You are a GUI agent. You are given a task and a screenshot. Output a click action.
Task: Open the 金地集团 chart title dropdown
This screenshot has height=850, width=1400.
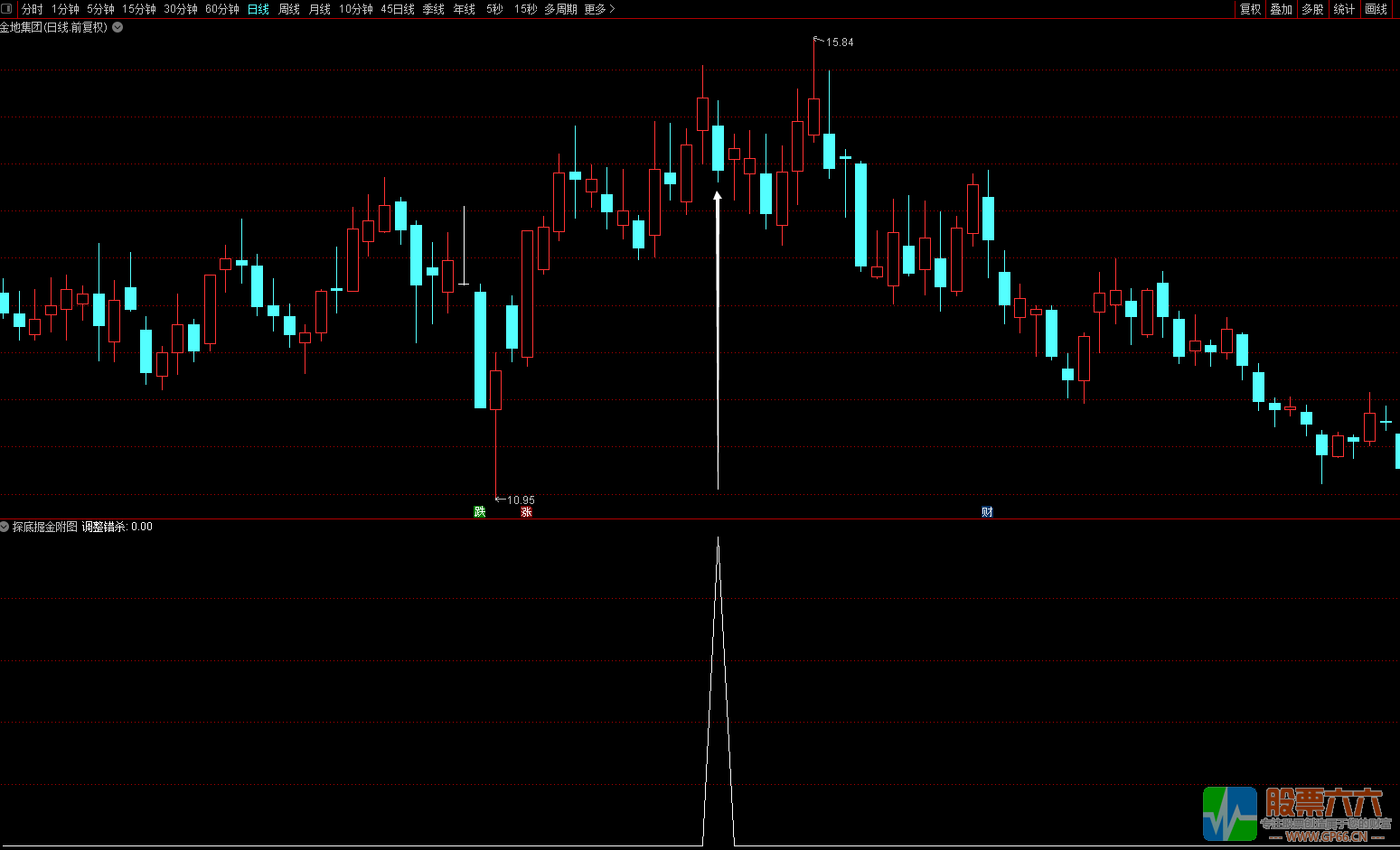pyautogui.click(x=117, y=27)
